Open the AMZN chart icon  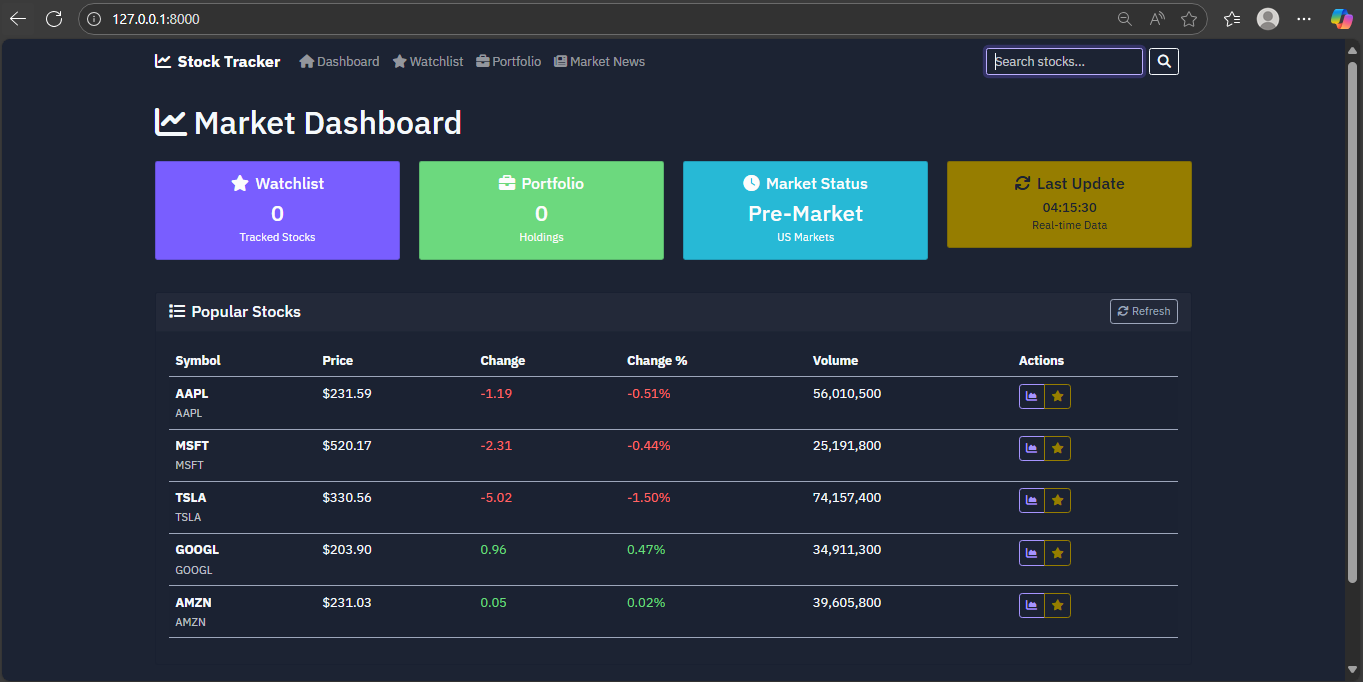tap(1031, 605)
